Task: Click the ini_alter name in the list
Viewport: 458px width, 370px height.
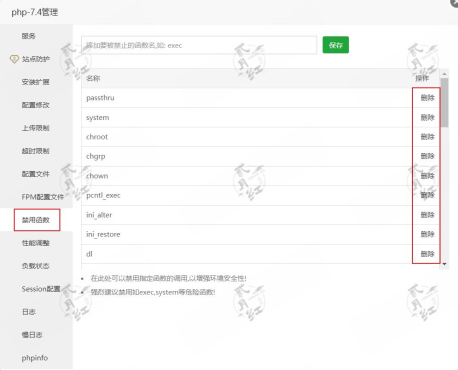Action: coord(99,215)
